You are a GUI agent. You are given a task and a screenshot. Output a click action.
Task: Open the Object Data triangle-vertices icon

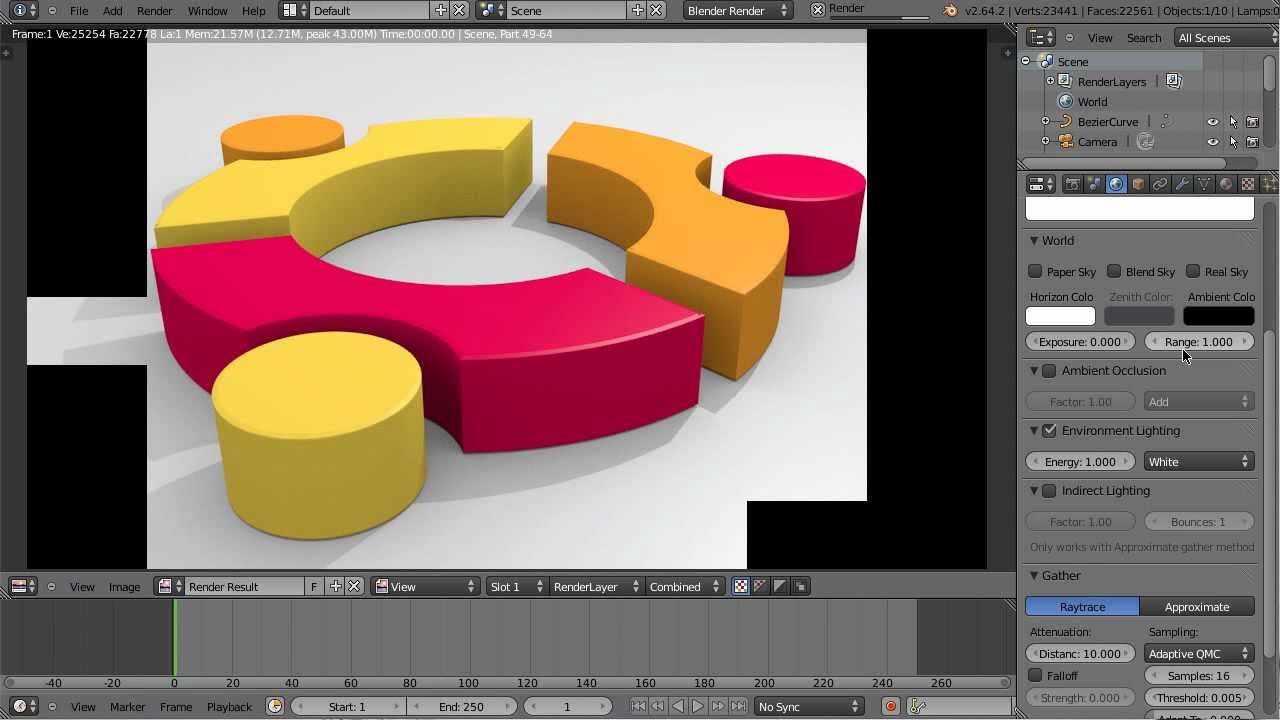click(x=1204, y=184)
